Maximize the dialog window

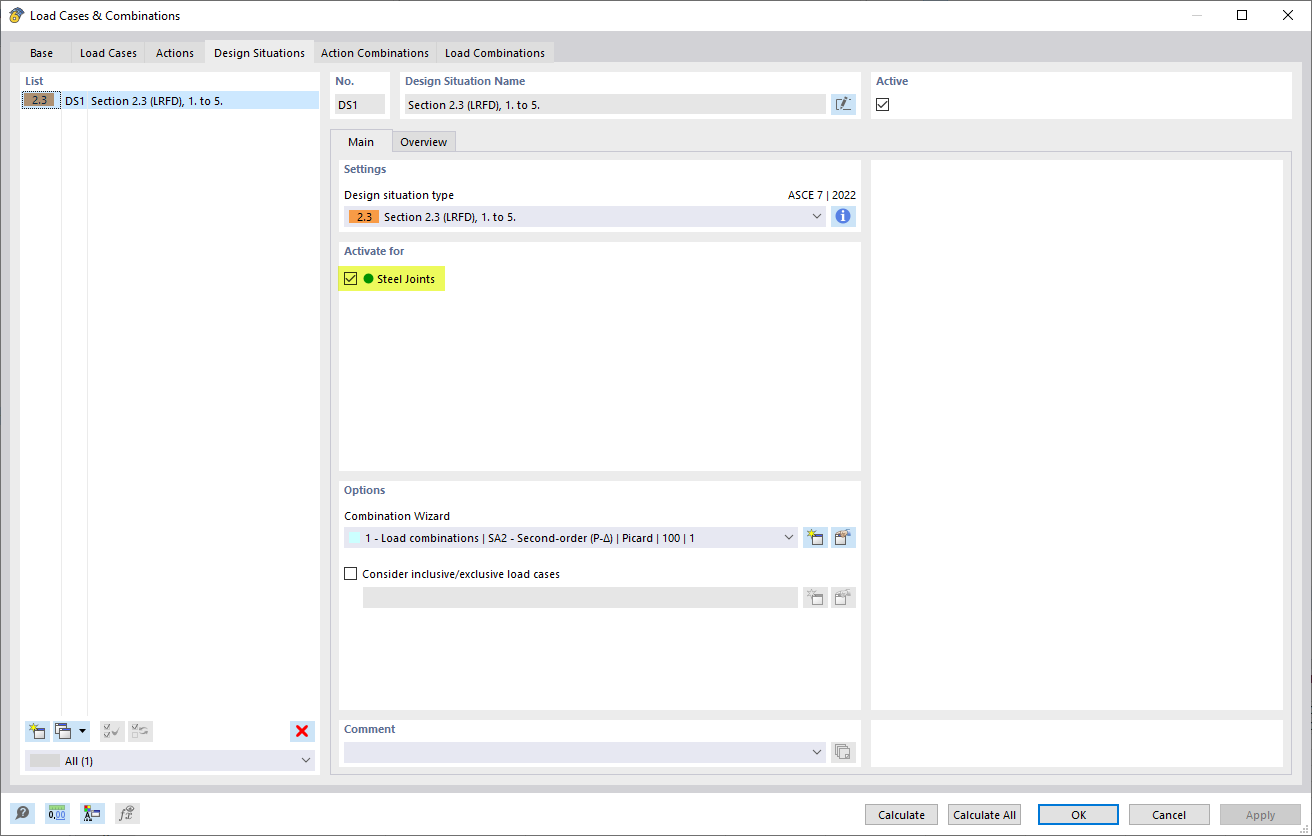[1242, 15]
